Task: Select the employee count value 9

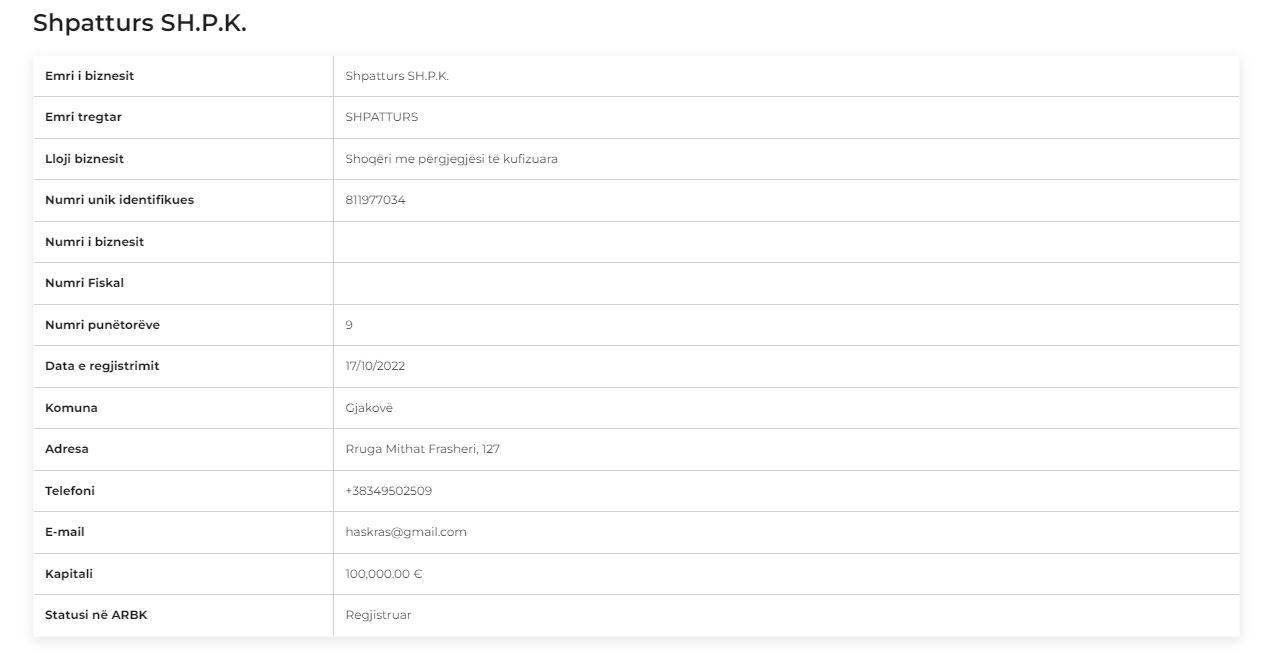Action: pos(349,325)
